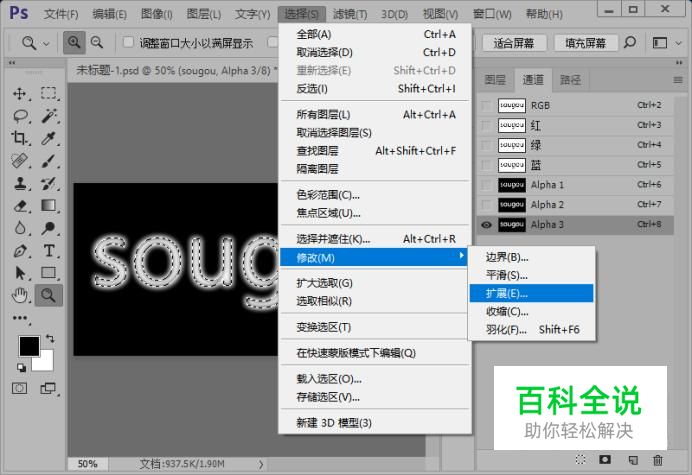692x475 pixels.
Task: Click Zoom In in options bar
Action: click(74, 42)
